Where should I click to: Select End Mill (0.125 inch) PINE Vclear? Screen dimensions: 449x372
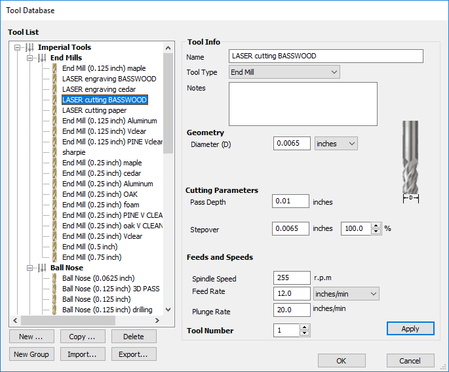coord(112,142)
